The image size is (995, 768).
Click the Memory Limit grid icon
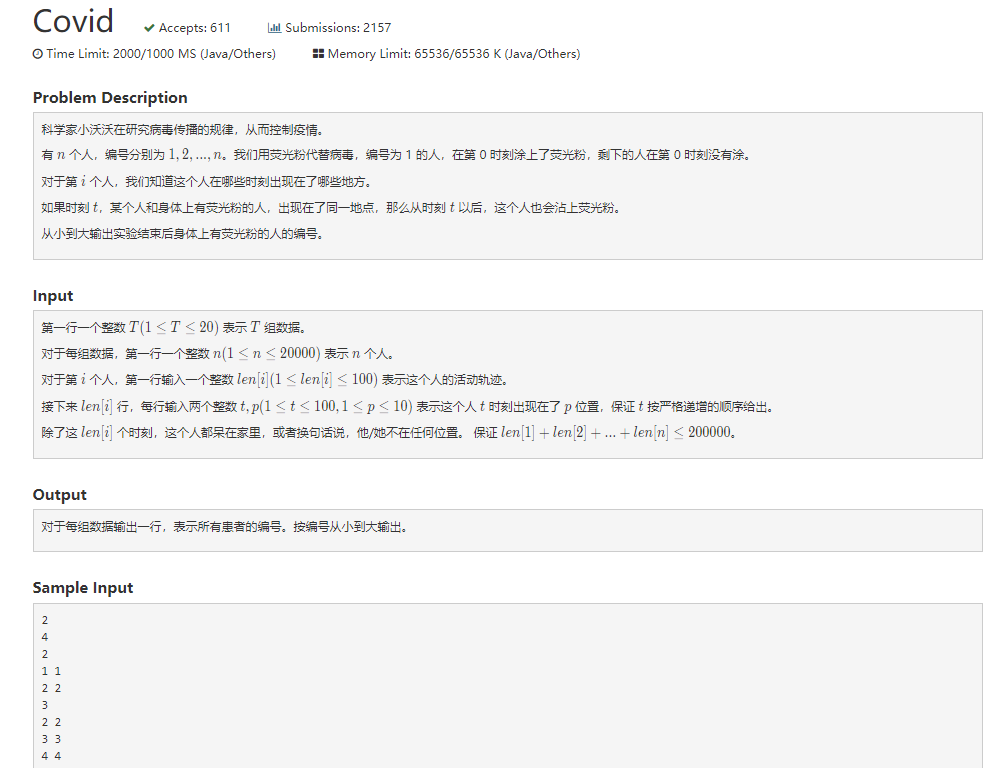(x=319, y=54)
